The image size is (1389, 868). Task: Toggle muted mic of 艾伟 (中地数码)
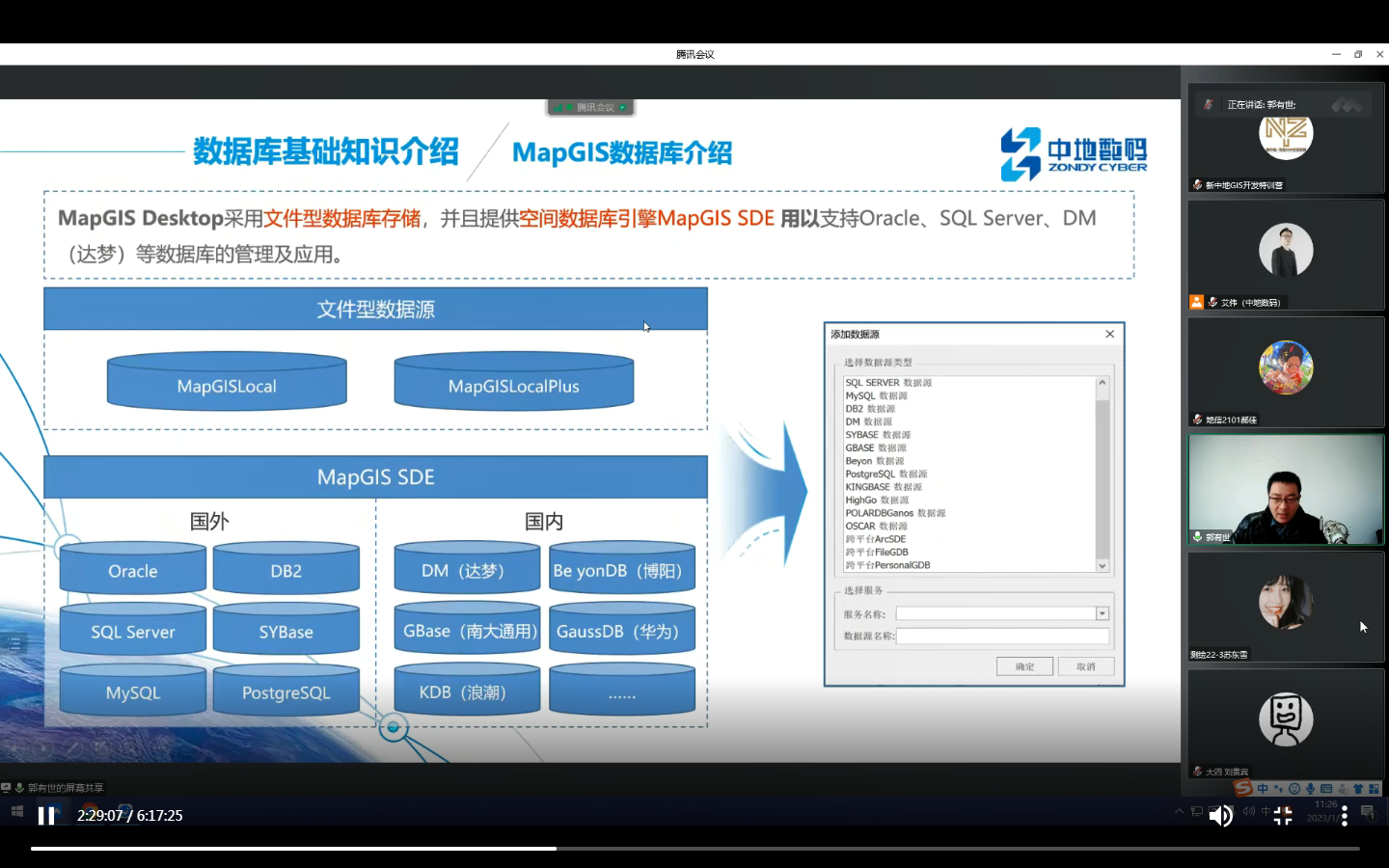tap(1212, 302)
